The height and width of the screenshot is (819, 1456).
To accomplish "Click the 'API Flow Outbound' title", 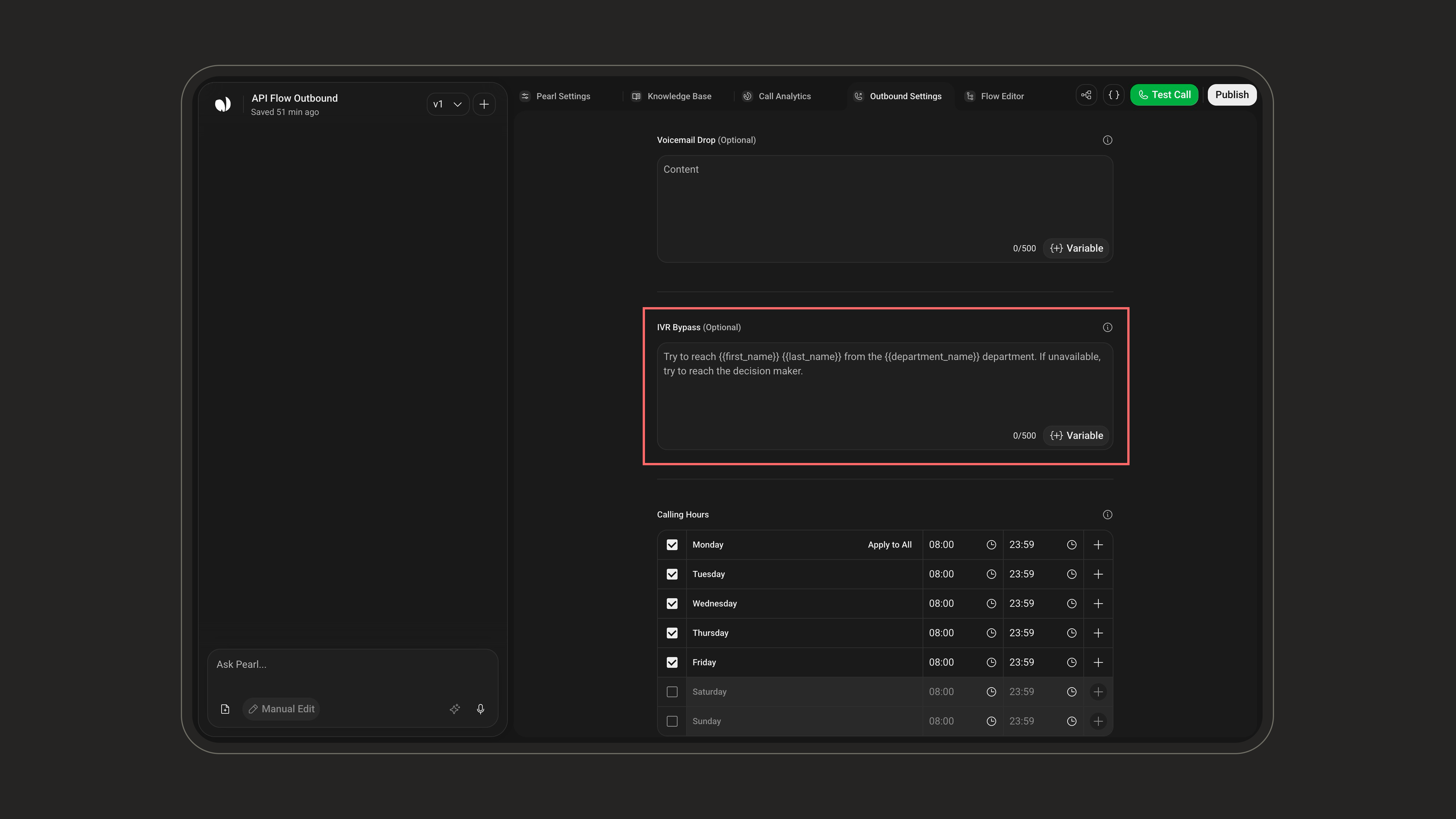I will tap(295, 98).
